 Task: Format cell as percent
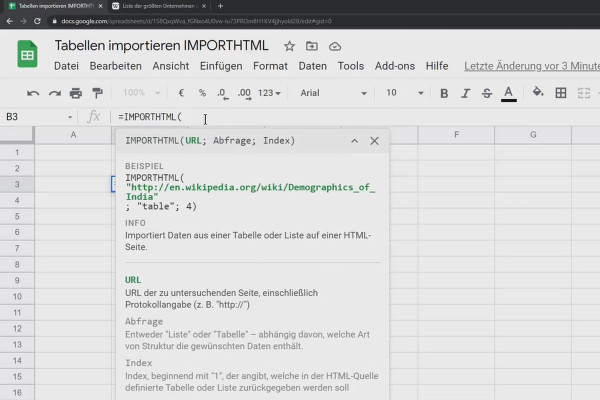(202, 93)
